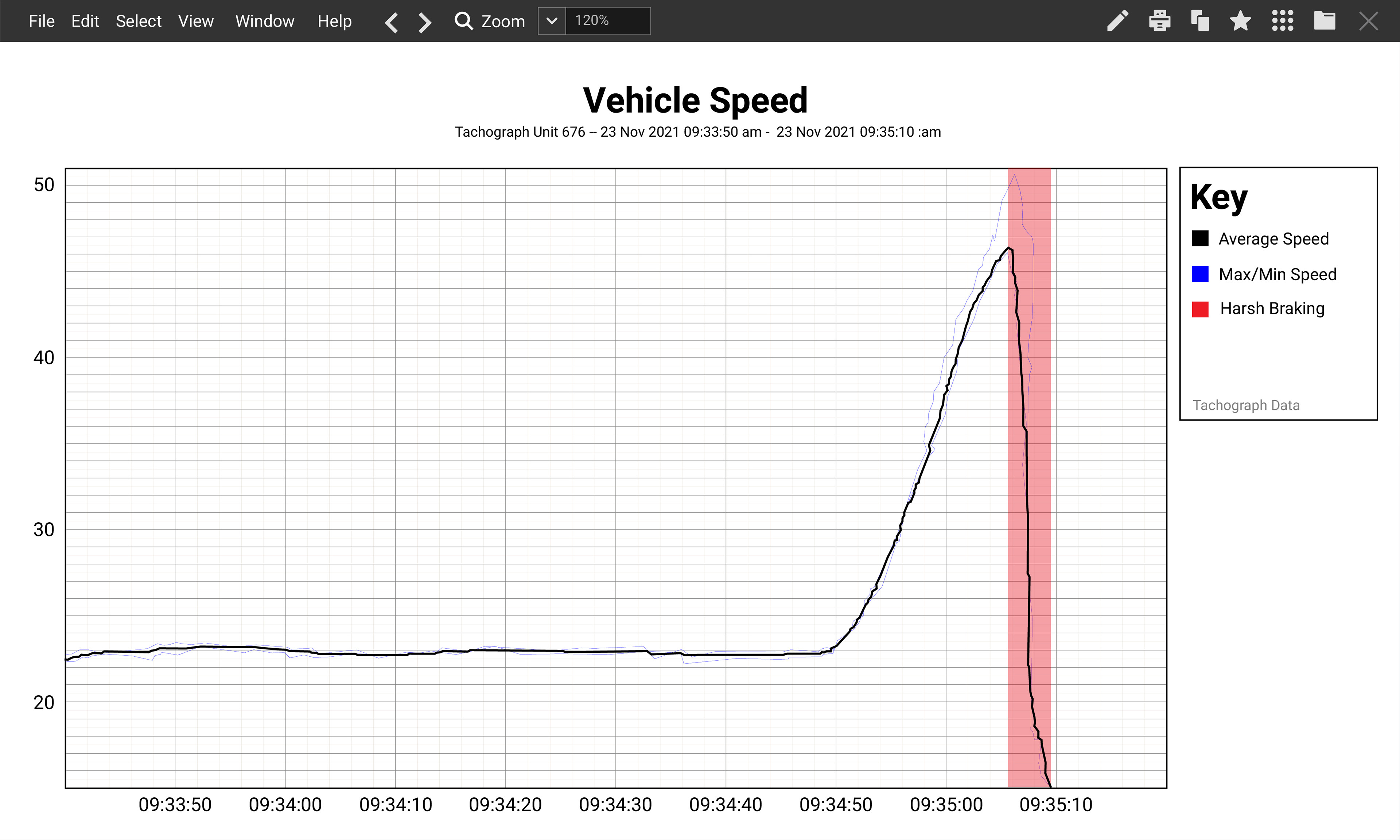Click the average speed peak point

pyautogui.click(x=1008, y=248)
